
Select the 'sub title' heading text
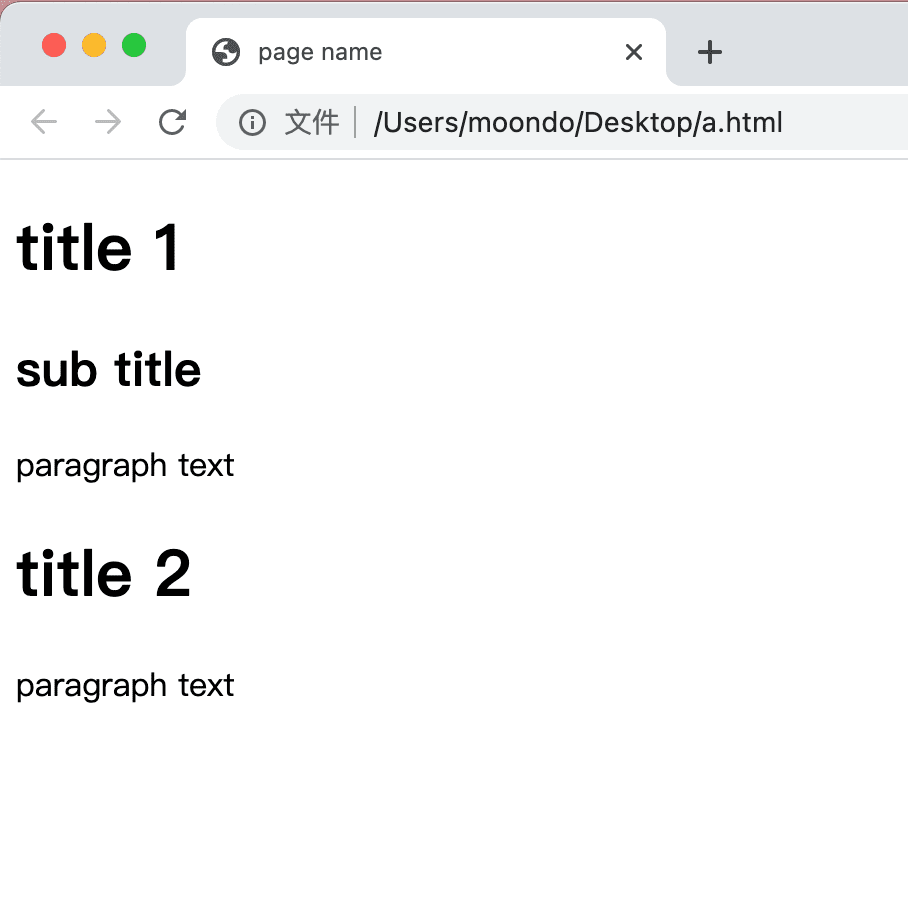108,370
